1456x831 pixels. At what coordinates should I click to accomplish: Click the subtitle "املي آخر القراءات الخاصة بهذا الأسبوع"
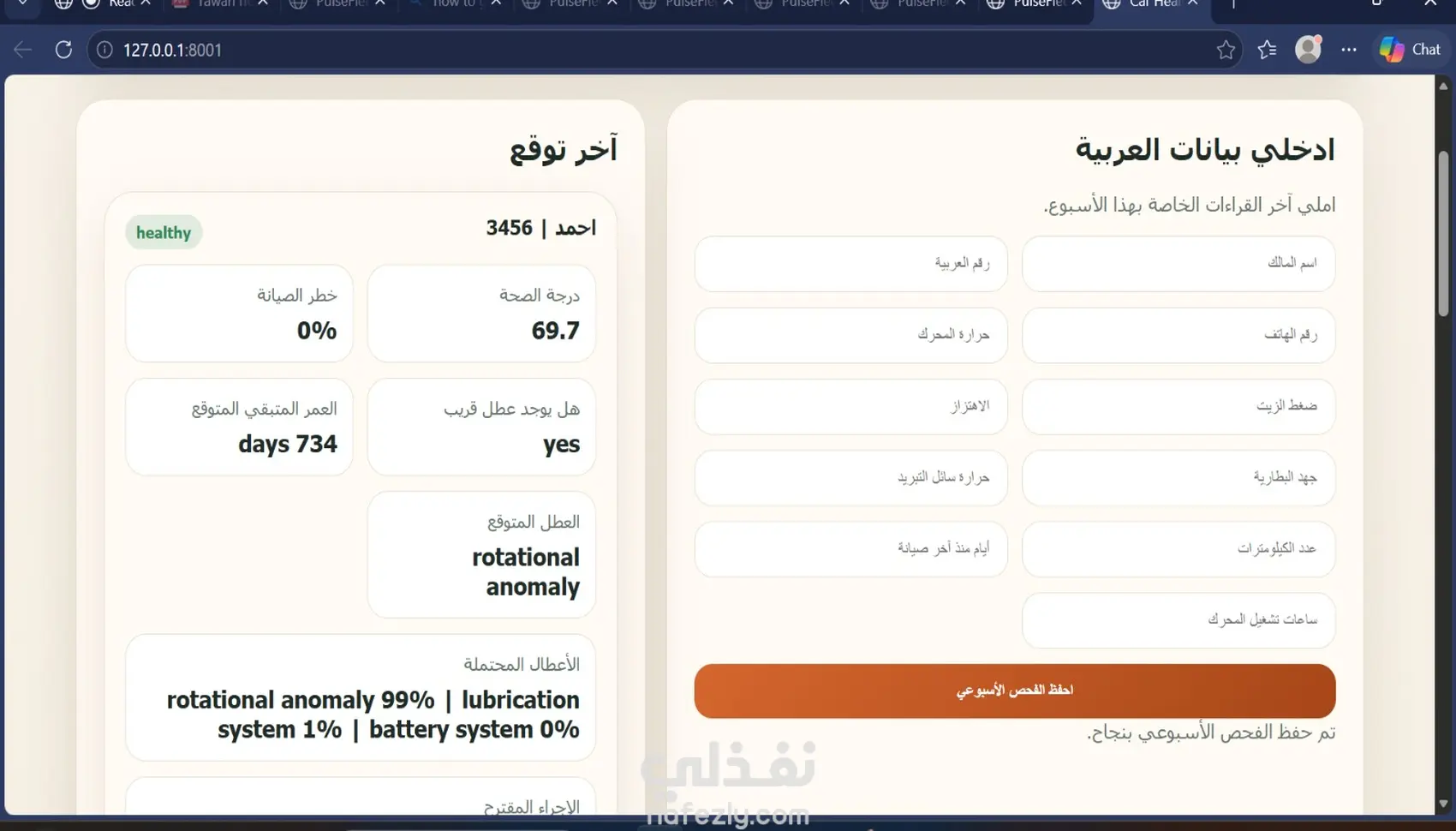pos(1190,206)
